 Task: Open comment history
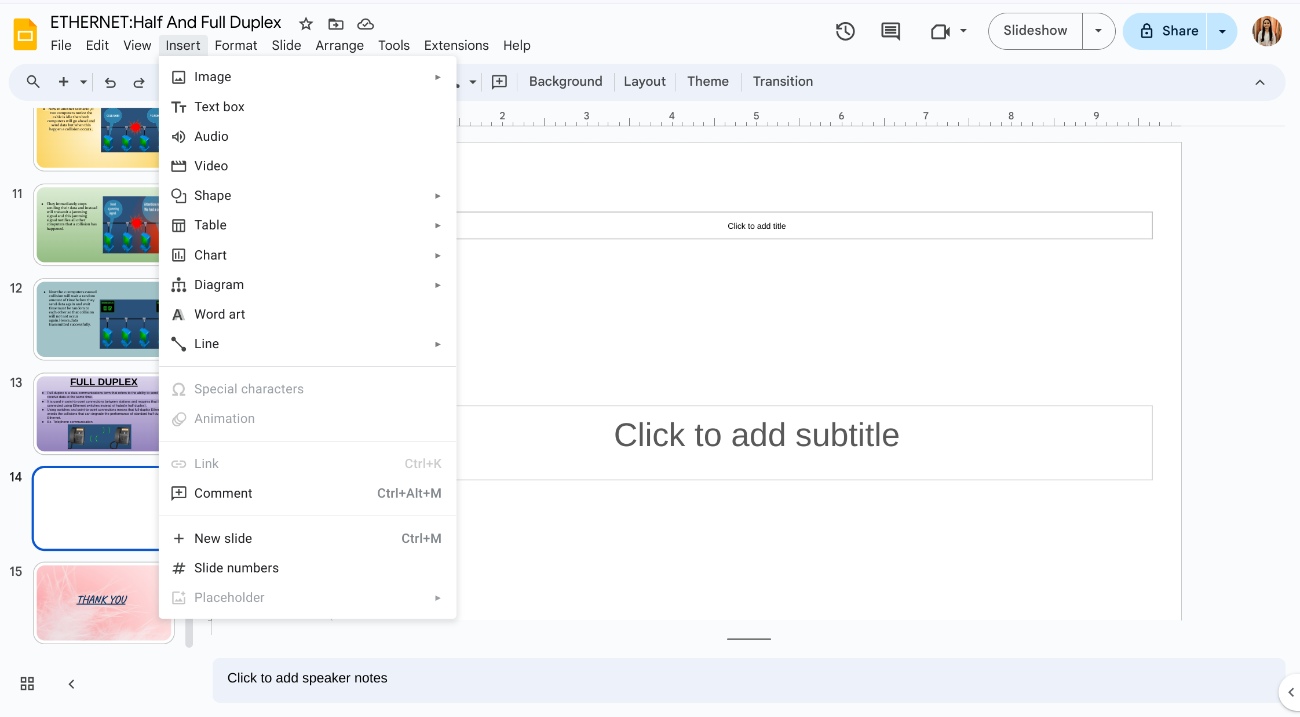tap(890, 31)
